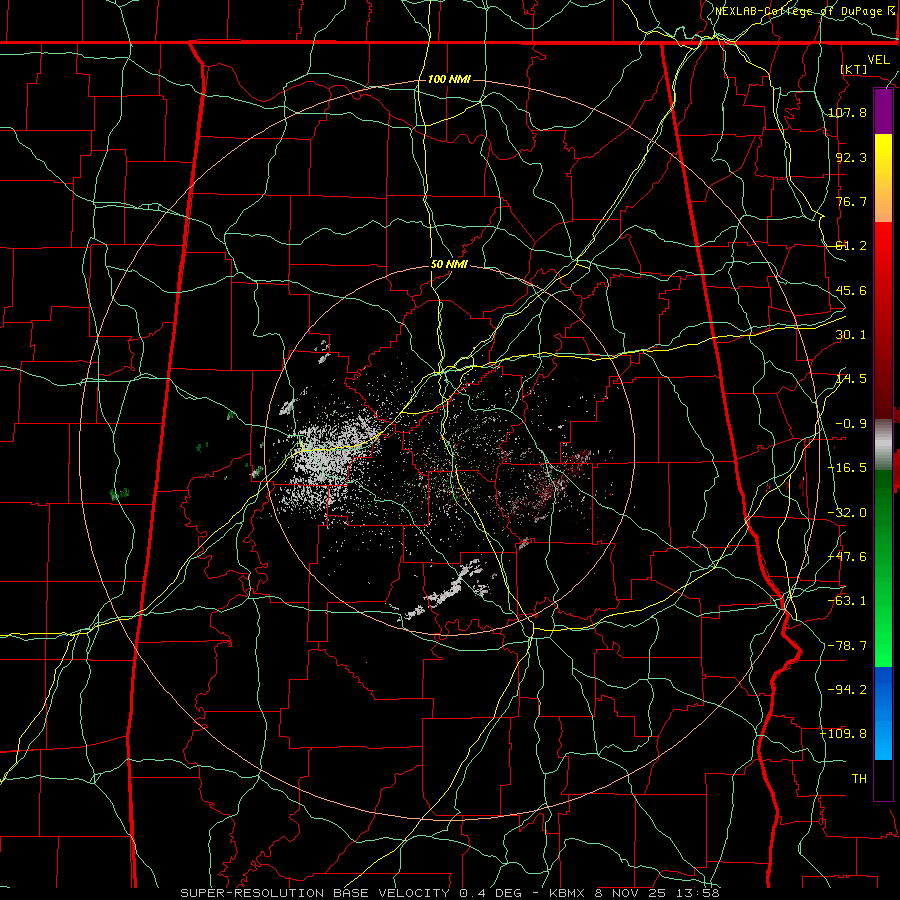Click the -109.8 velocity scale value
This screenshot has height=900, width=900.
[x=844, y=734]
